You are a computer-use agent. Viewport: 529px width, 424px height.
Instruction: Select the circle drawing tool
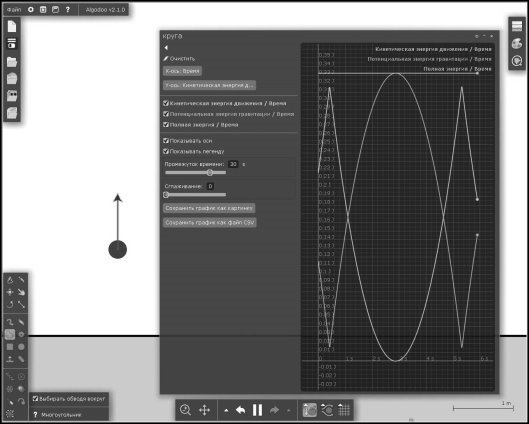point(21,346)
